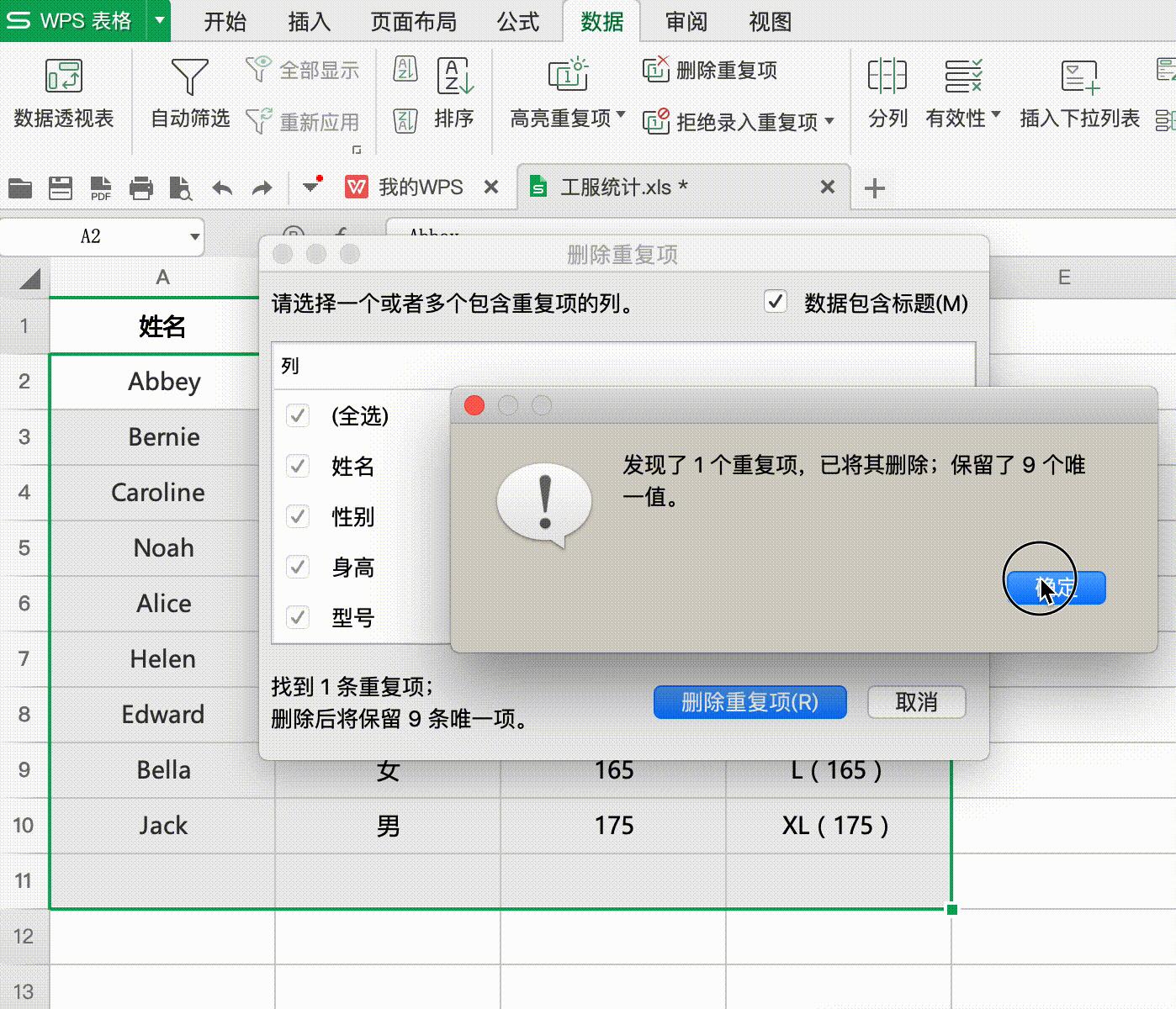Select the 自动筛选 tool
This screenshot has width=1176, height=1009.
click(189, 92)
